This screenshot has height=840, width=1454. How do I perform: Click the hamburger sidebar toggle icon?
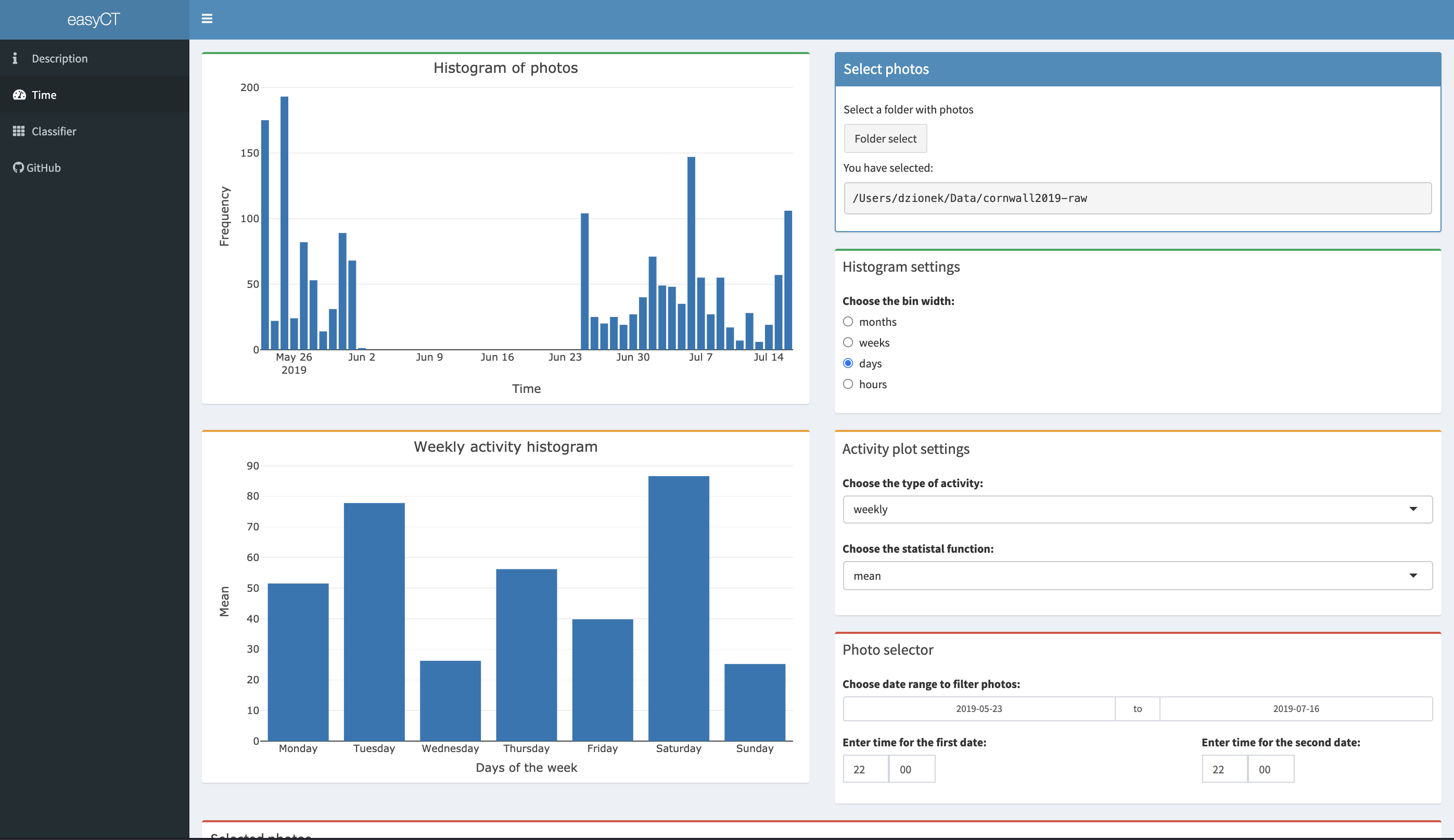pos(207,19)
